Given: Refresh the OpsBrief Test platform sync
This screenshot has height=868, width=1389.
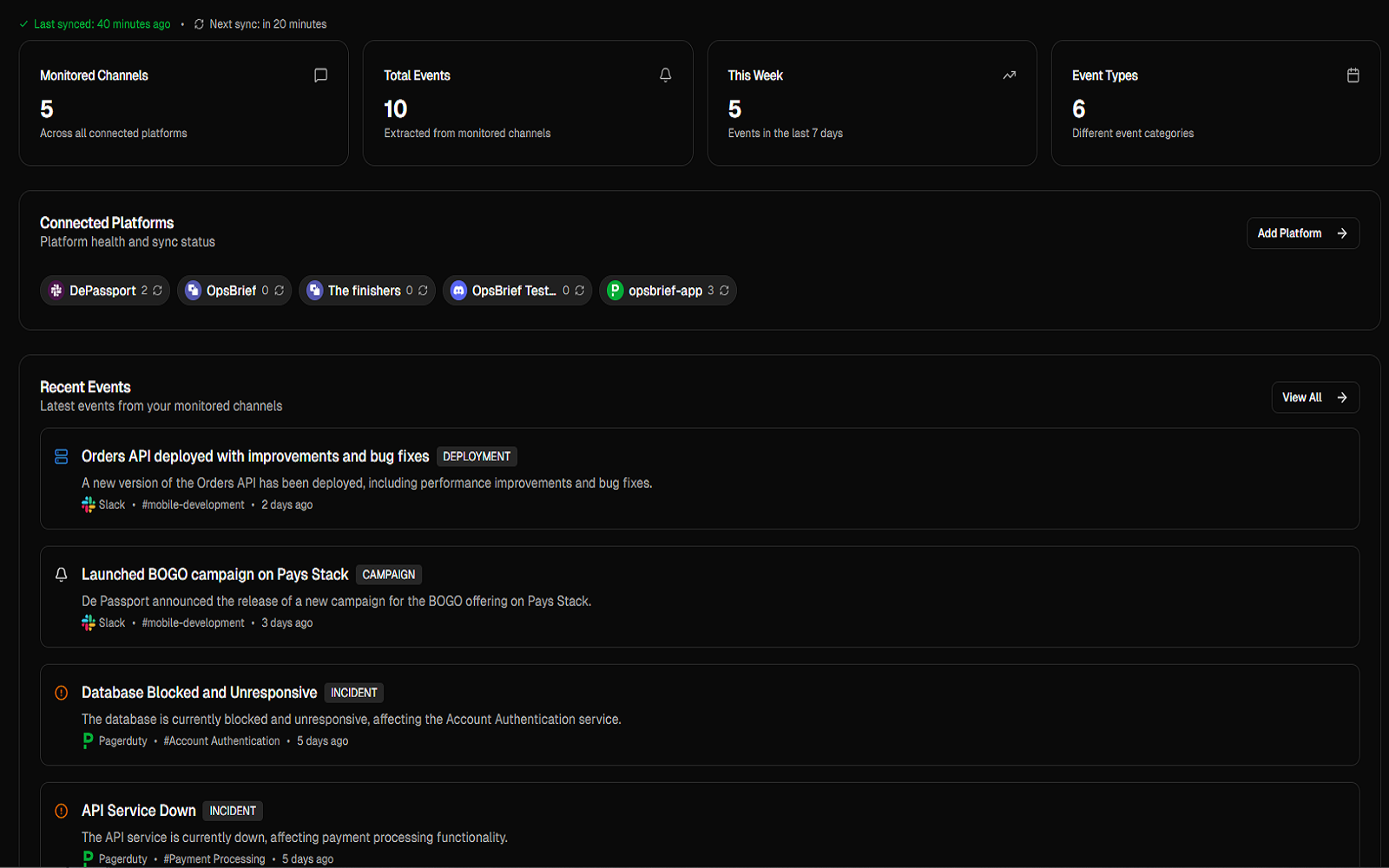Looking at the screenshot, I should [579, 291].
